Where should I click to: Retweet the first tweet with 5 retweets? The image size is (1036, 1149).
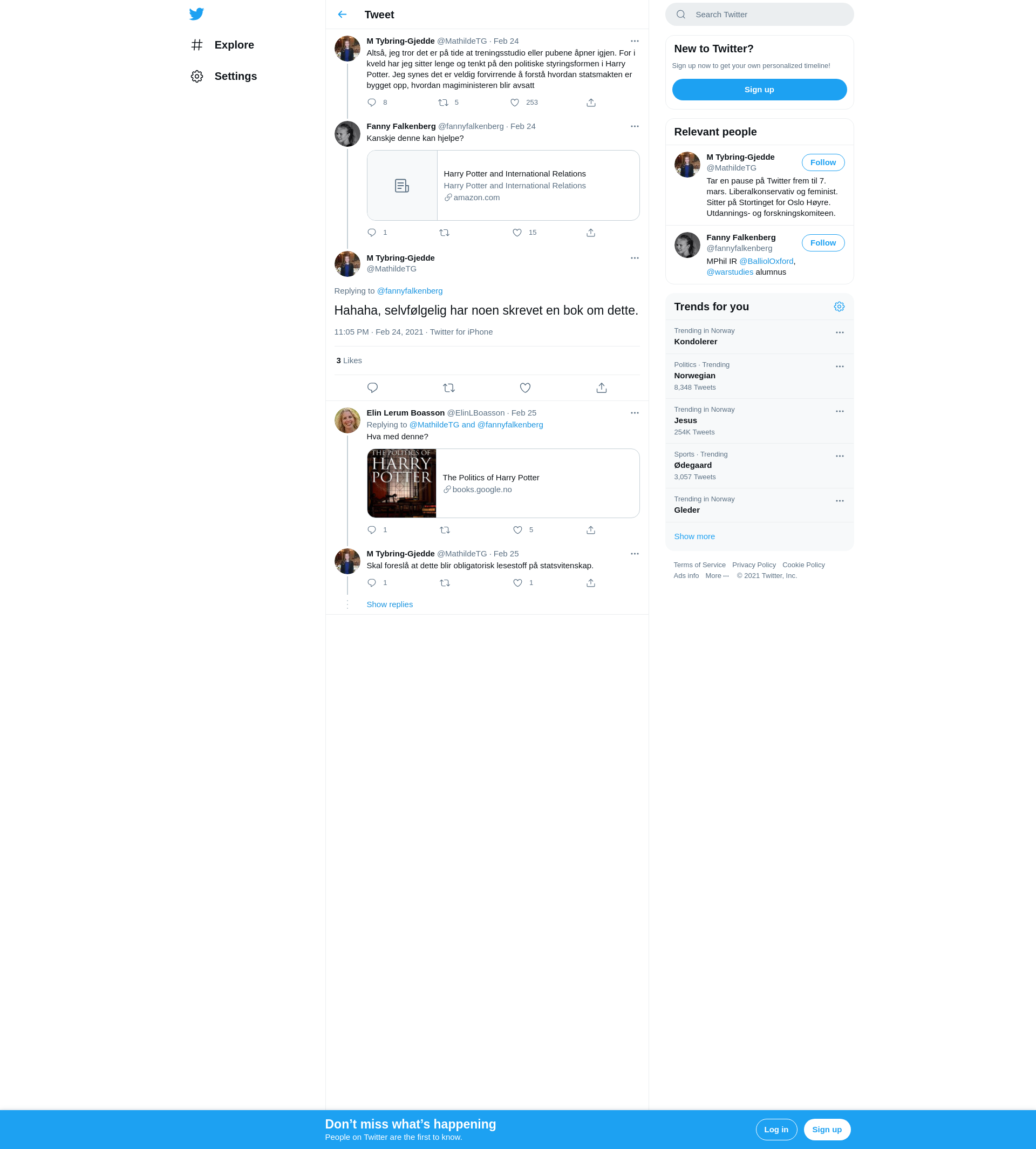point(443,103)
